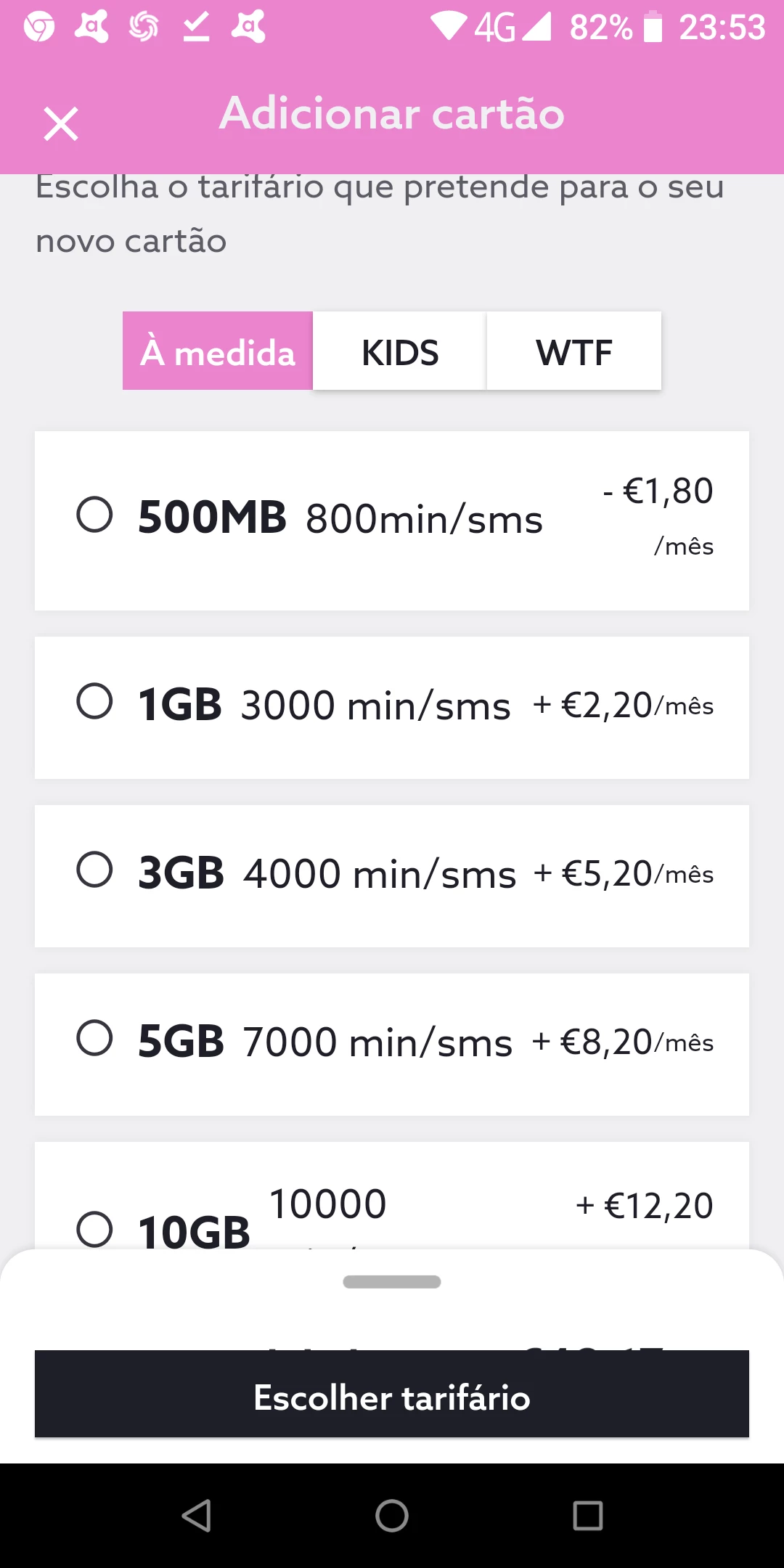Switch to the WTF tab
The width and height of the screenshot is (784, 1568).
(574, 352)
